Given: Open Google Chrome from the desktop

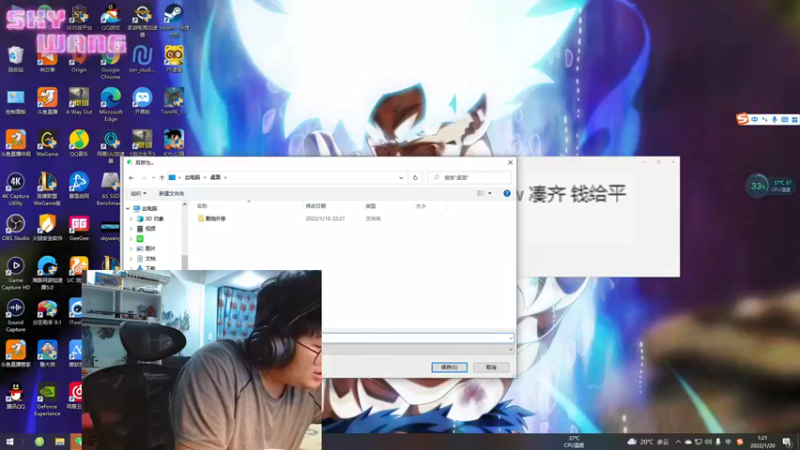Looking at the screenshot, I should tap(110, 62).
